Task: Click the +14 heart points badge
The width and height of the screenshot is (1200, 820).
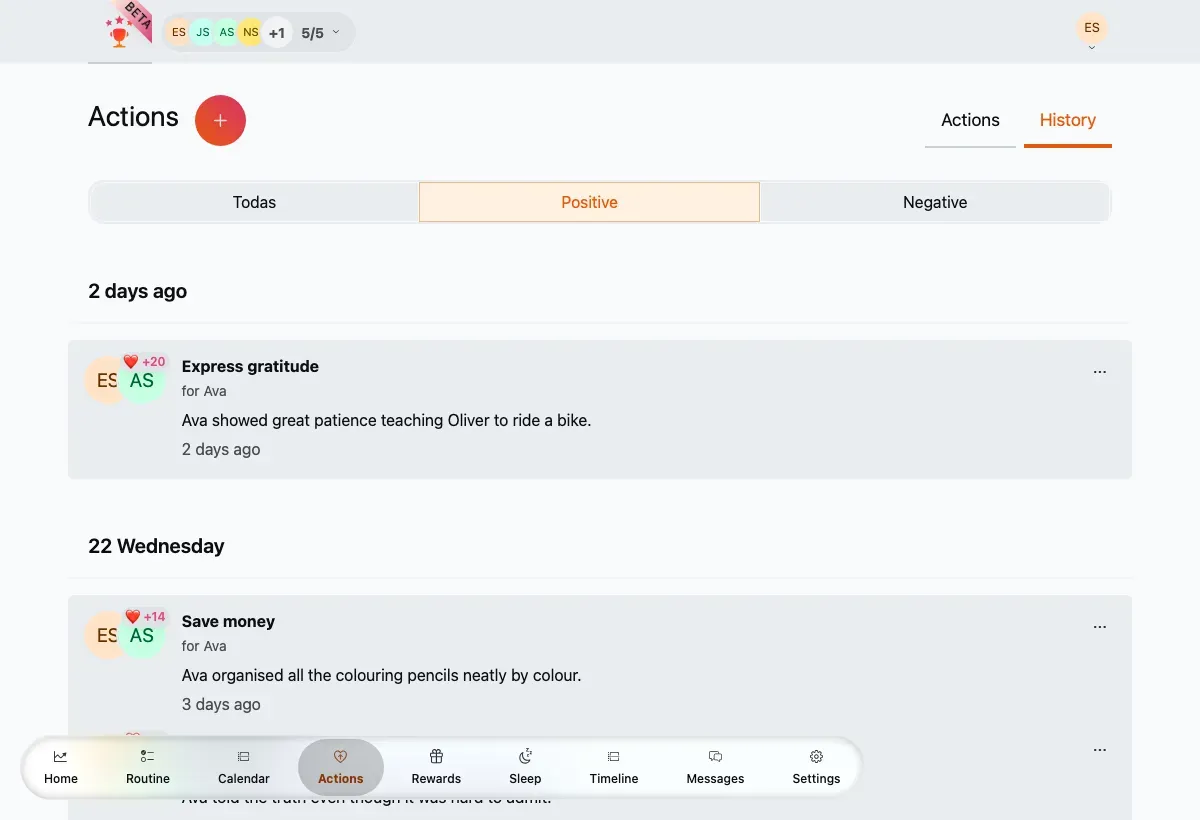Action: point(145,617)
